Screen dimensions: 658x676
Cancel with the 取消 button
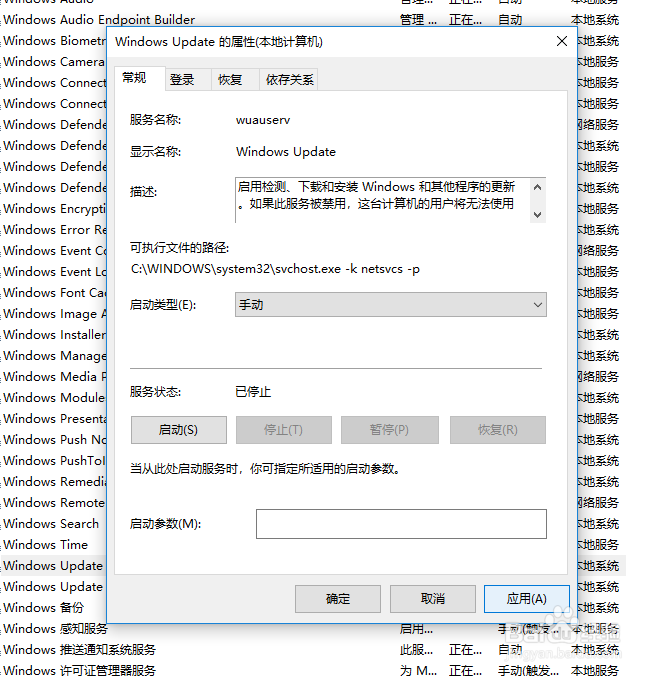(x=432, y=599)
